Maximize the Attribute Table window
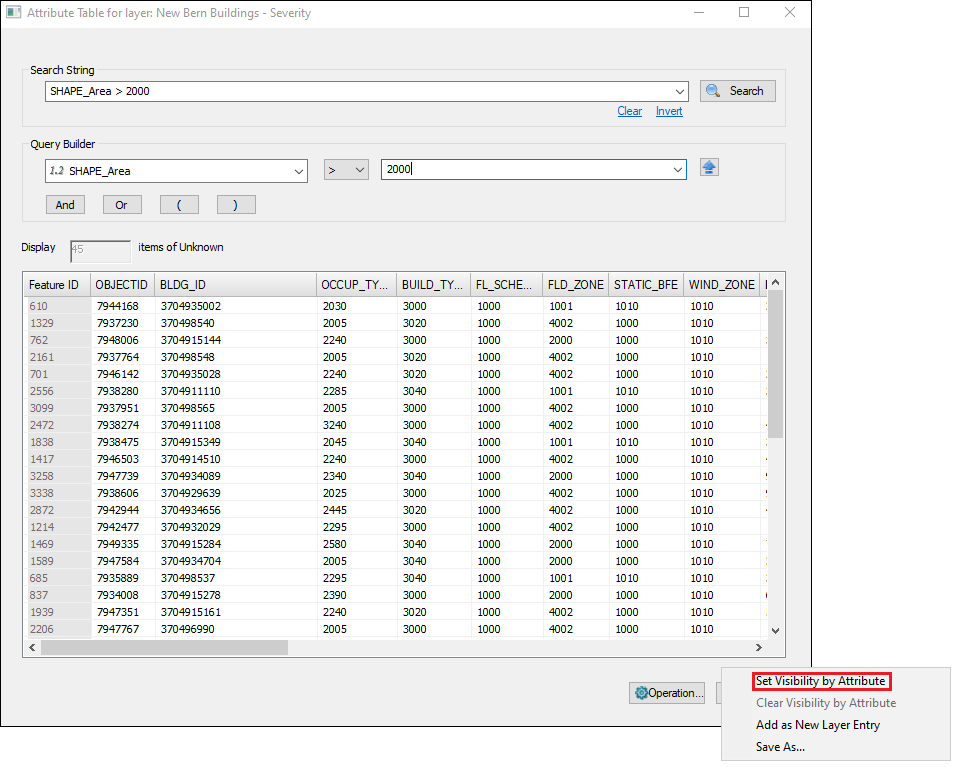958x767 pixels. tap(744, 12)
